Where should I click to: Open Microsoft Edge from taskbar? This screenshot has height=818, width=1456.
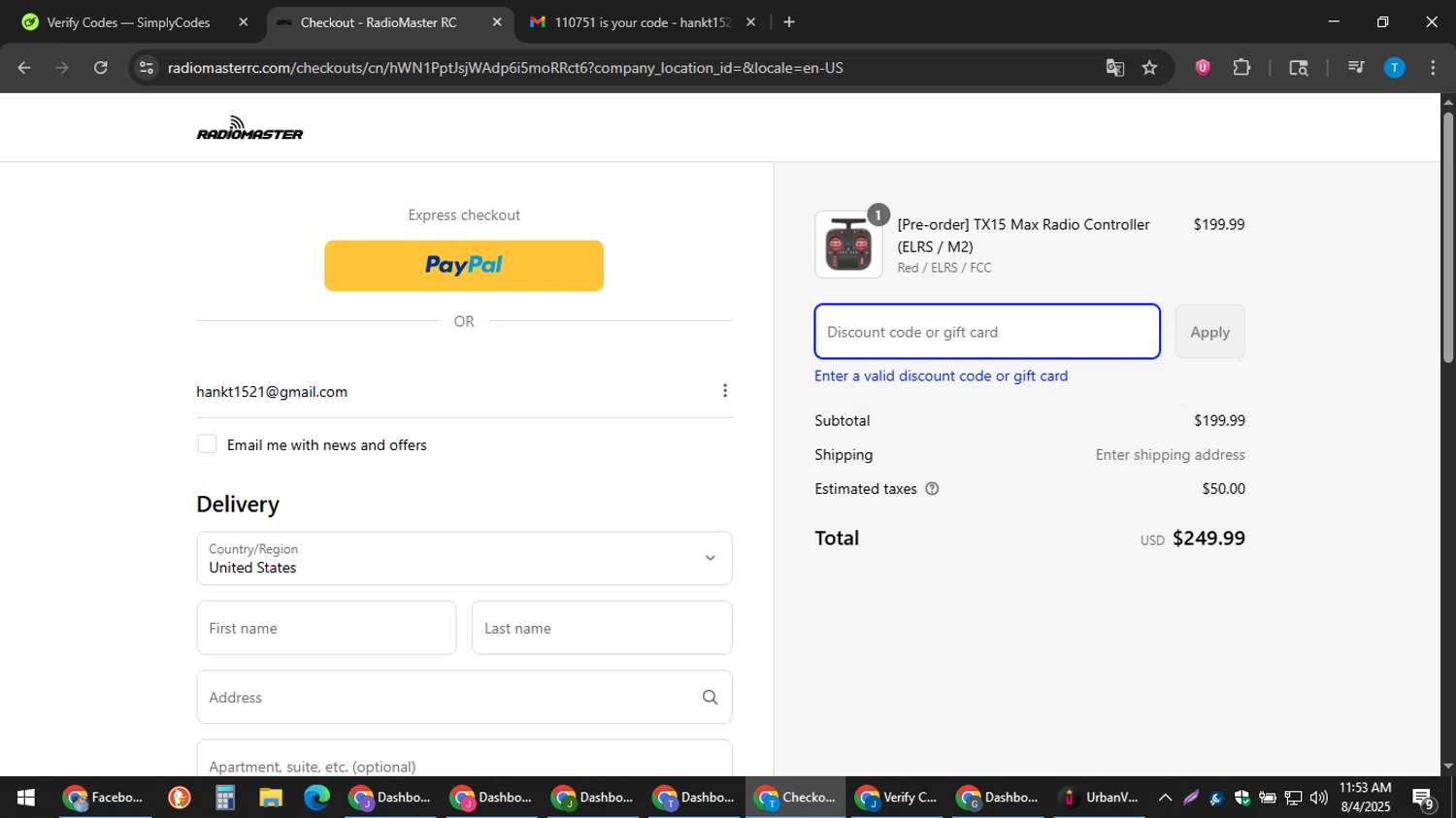pos(316,798)
